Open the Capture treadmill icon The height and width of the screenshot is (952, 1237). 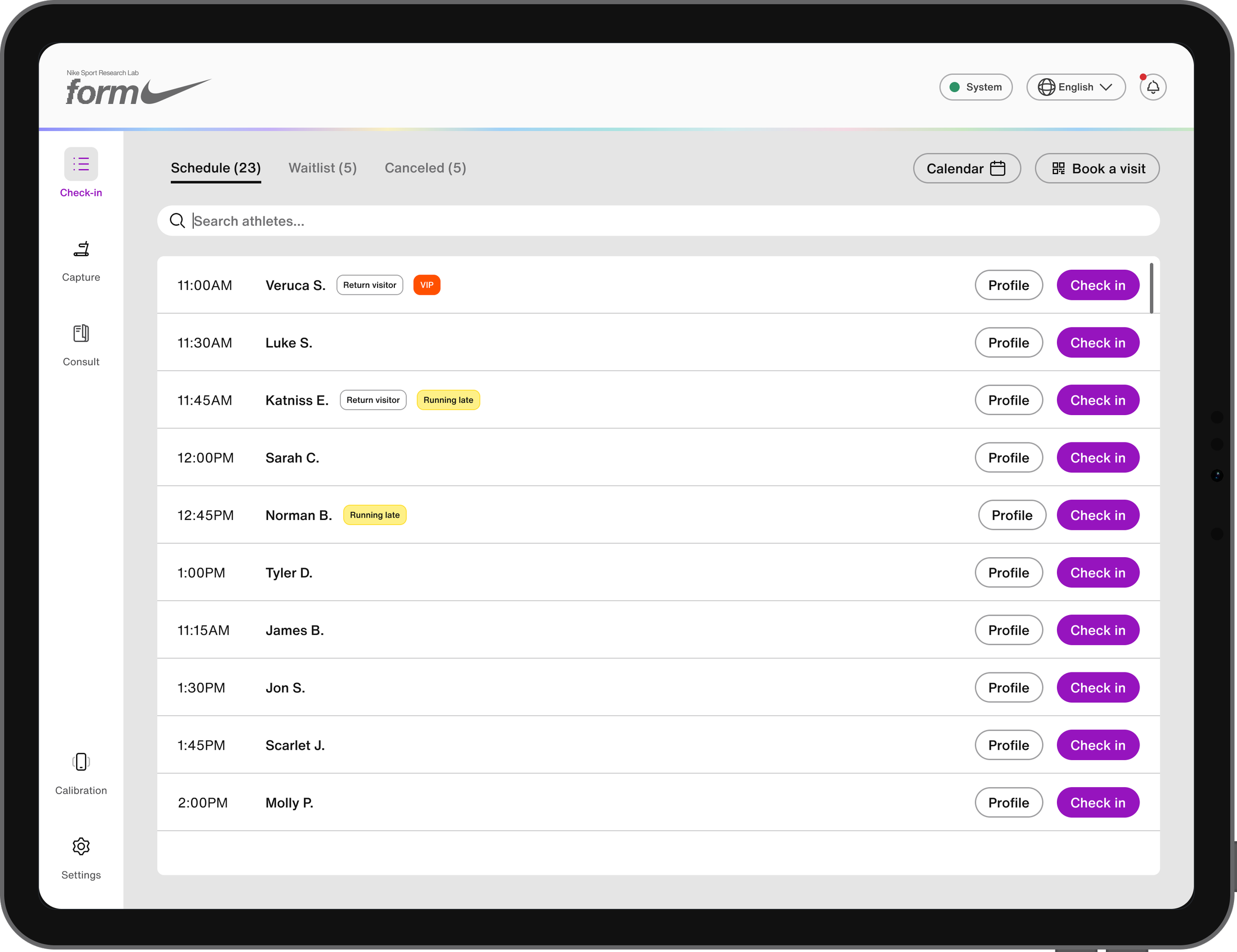pyautogui.click(x=81, y=249)
